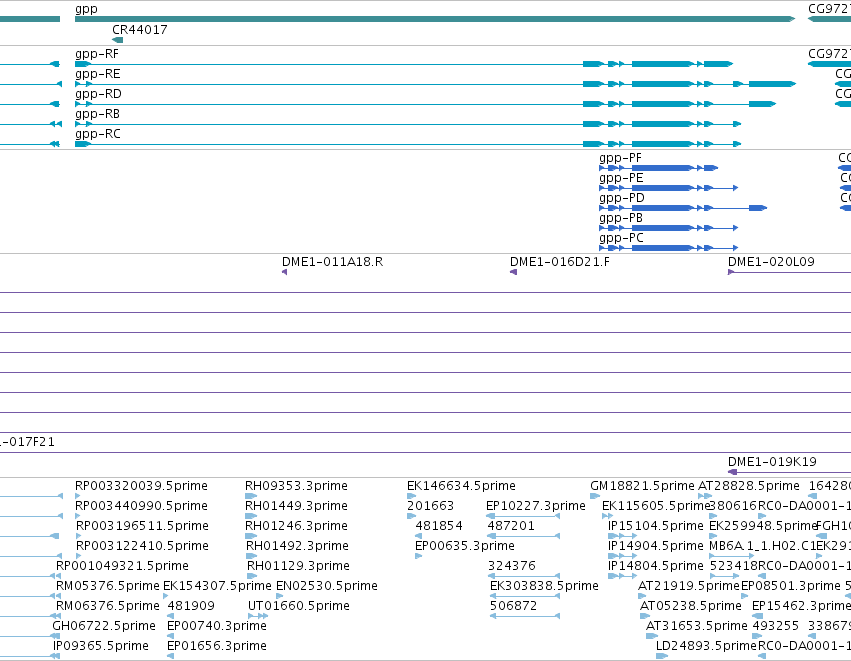The width and height of the screenshot is (851, 661).
Task: Select the AT05238.5prime EST label
Action: (691, 606)
